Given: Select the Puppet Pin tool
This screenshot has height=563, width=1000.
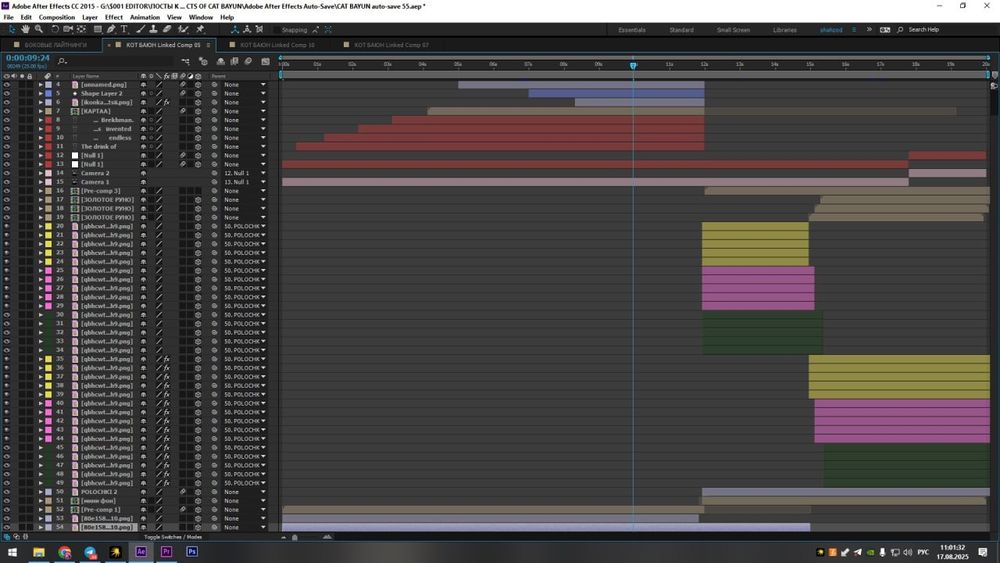Looking at the screenshot, I should point(200,29).
